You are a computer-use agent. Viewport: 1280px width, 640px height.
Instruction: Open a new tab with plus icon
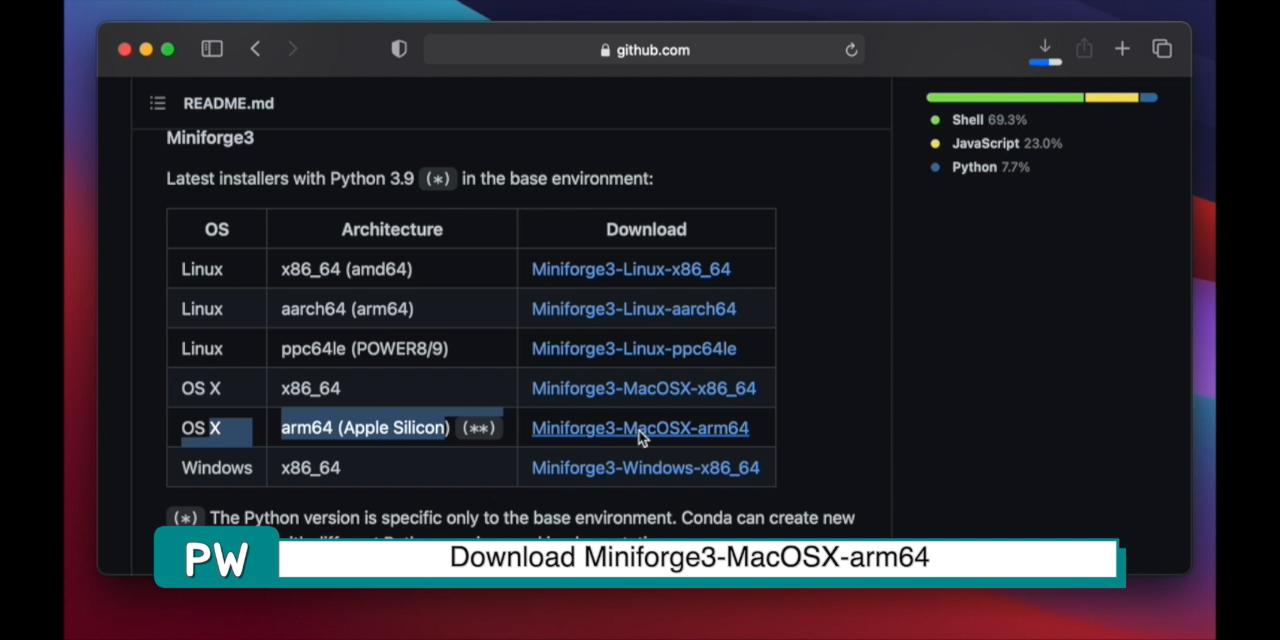pos(1122,49)
